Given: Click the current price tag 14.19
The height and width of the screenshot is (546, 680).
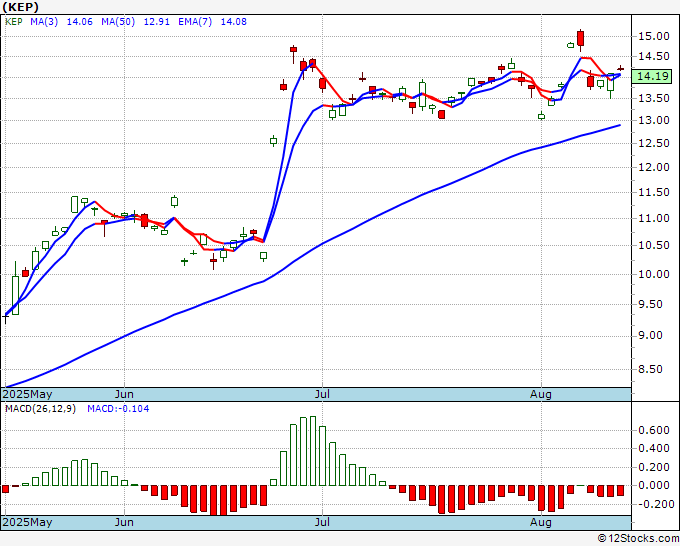Looking at the screenshot, I should 652,76.
